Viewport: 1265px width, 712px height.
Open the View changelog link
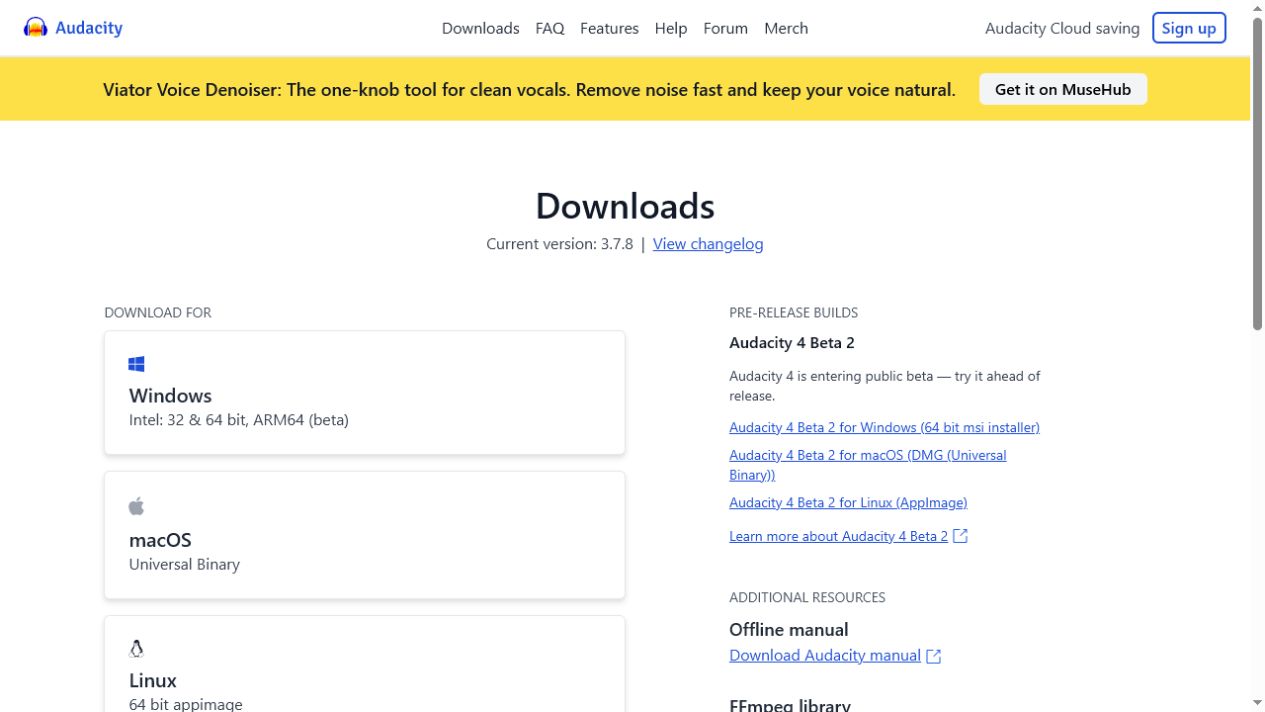(x=708, y=244)
